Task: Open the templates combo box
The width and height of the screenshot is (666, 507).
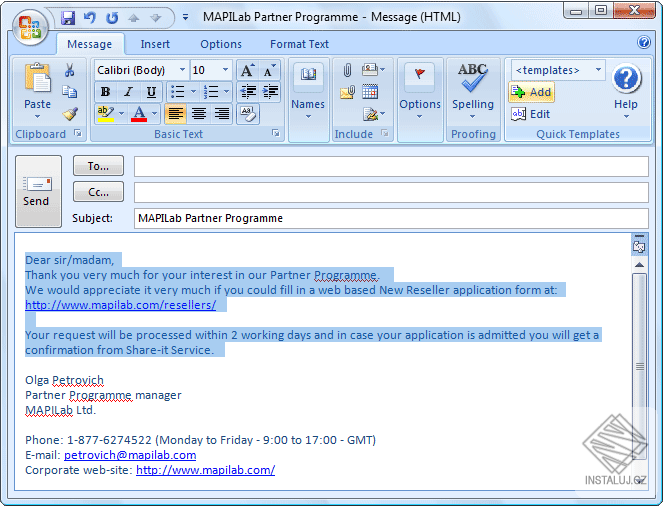Action: point(558,70)
